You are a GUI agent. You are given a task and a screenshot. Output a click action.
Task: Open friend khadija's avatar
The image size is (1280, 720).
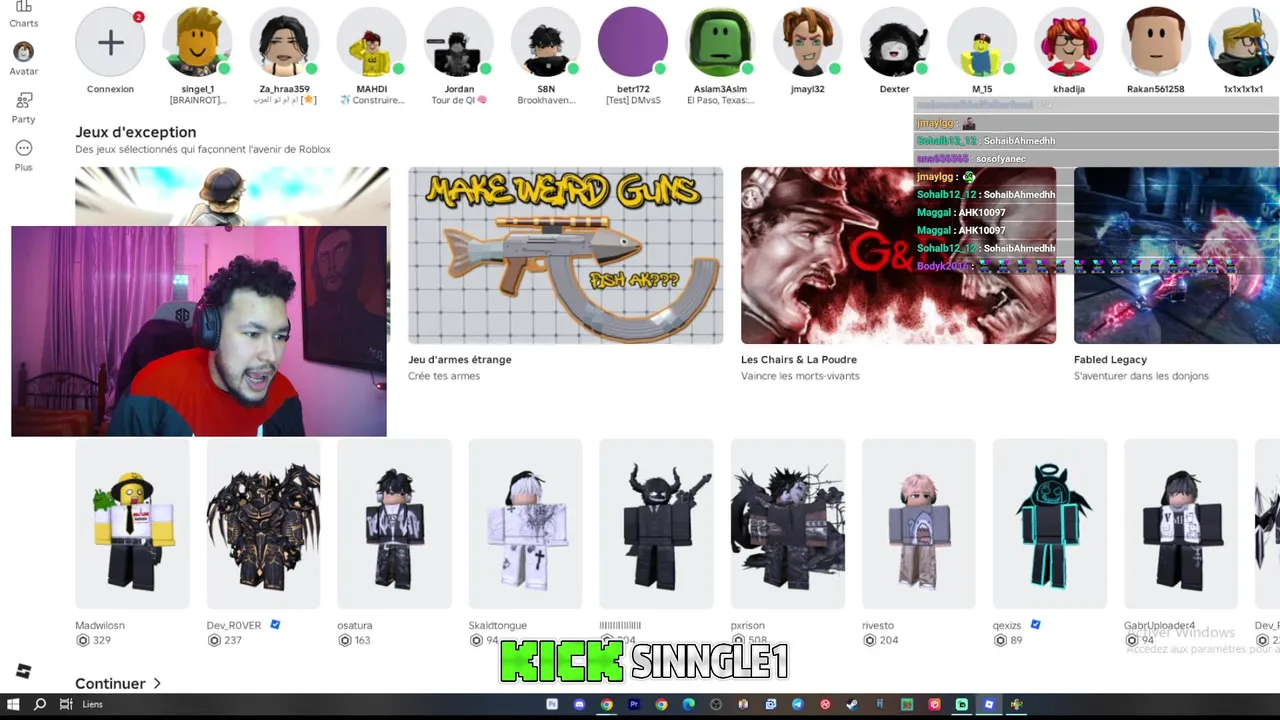coord(1069,42)
